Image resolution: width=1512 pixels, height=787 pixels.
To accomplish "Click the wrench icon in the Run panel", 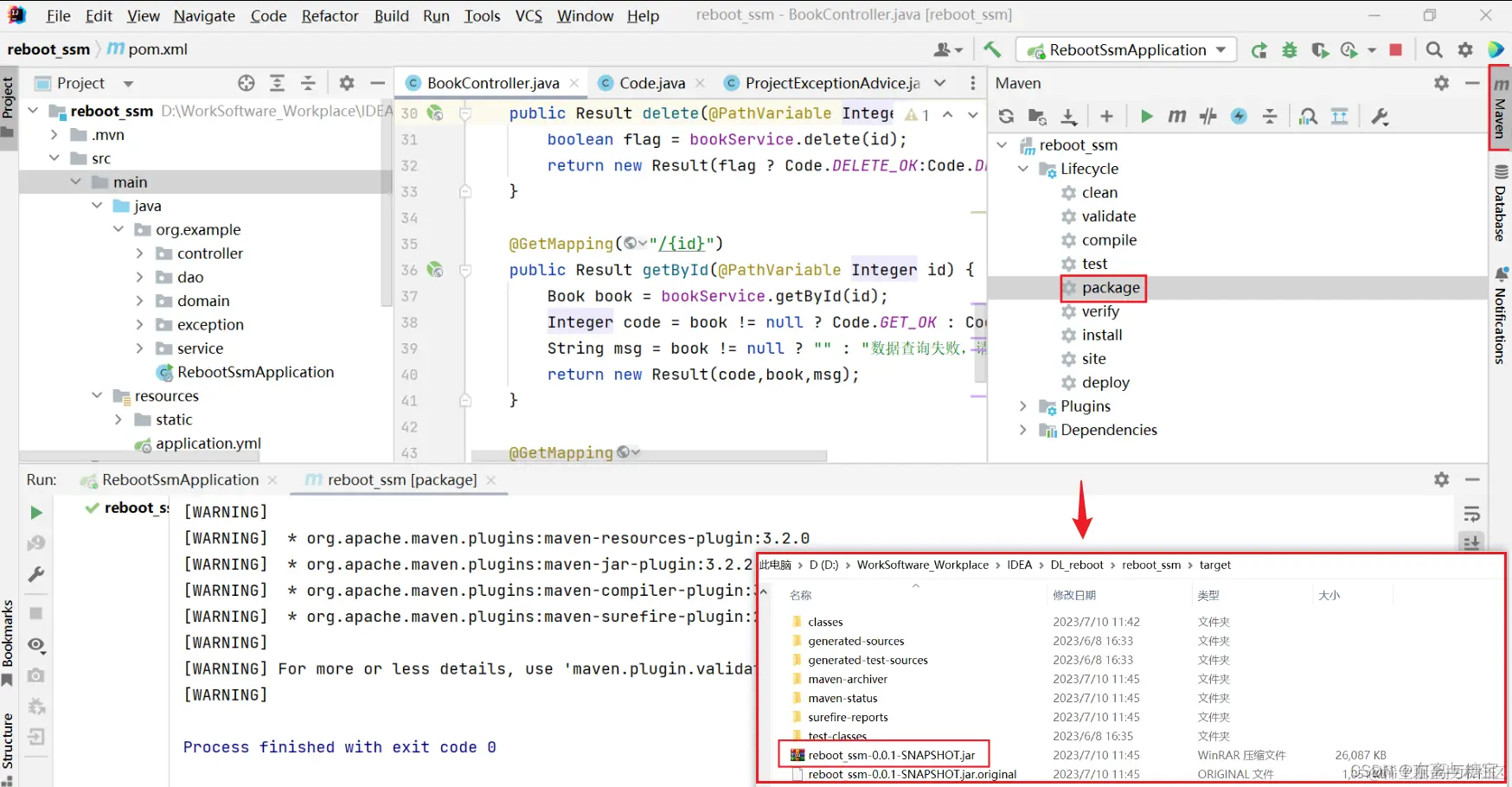I will point(36,574).
